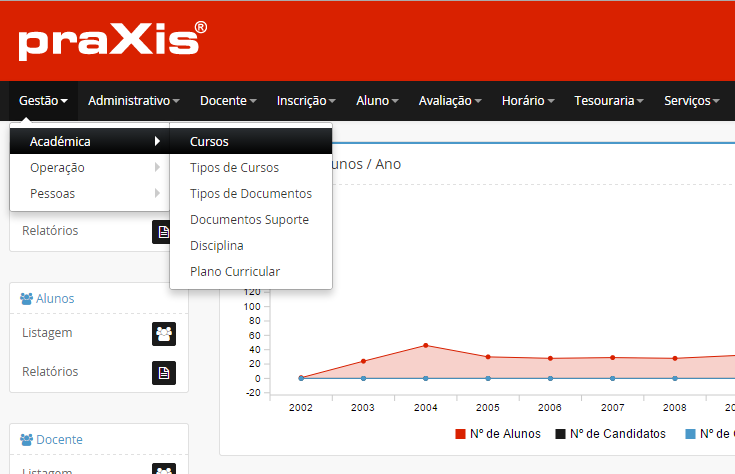Open the Listagem users icon in the Alunos panel
This screenshot has height=474, width=735.
click(x=164, y=334)
